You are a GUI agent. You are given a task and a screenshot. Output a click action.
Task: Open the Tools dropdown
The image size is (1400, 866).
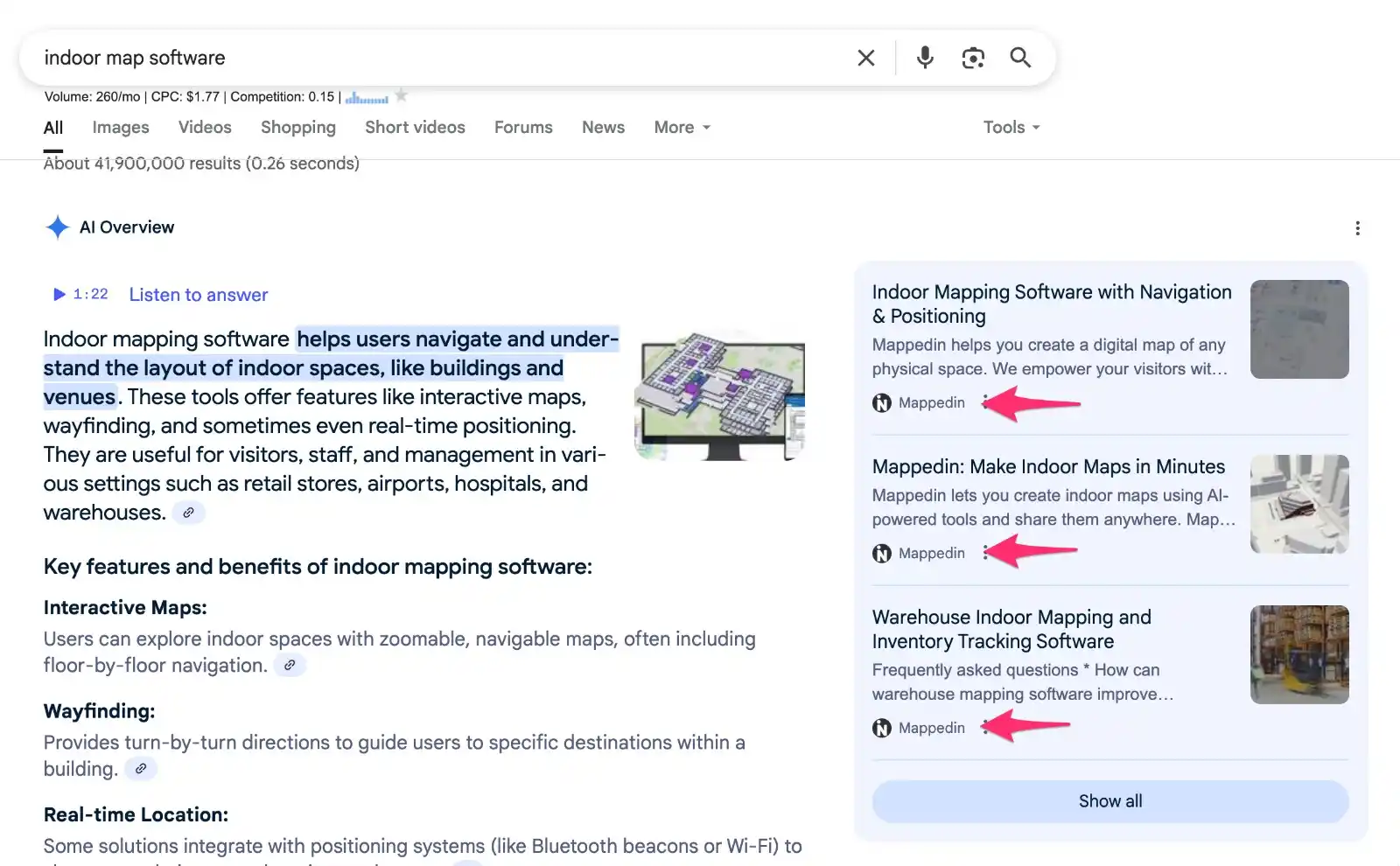(1011, 128)
